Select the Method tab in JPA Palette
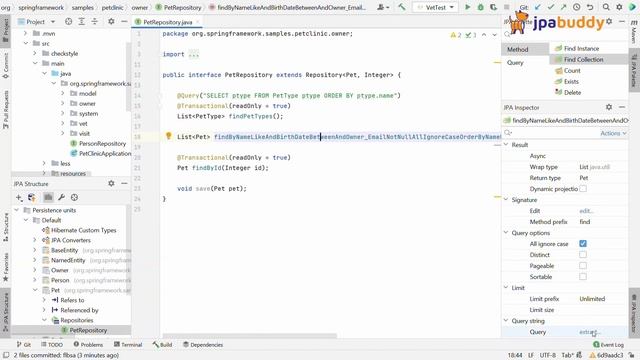This screenshot has width=640, height=360. pyautogui.click(x=525, y=49)
